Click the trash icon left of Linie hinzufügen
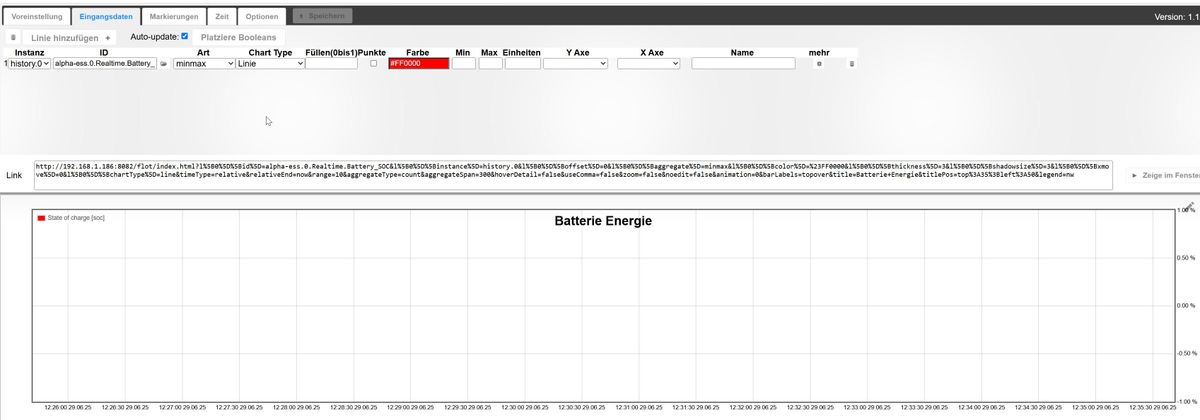This screenshot has height=420, width=1200. [13, 37]
